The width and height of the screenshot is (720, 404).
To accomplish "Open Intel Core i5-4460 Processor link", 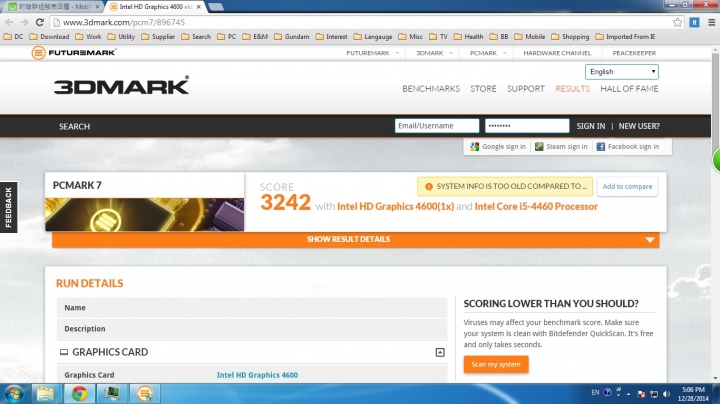I will pos(536,207).
